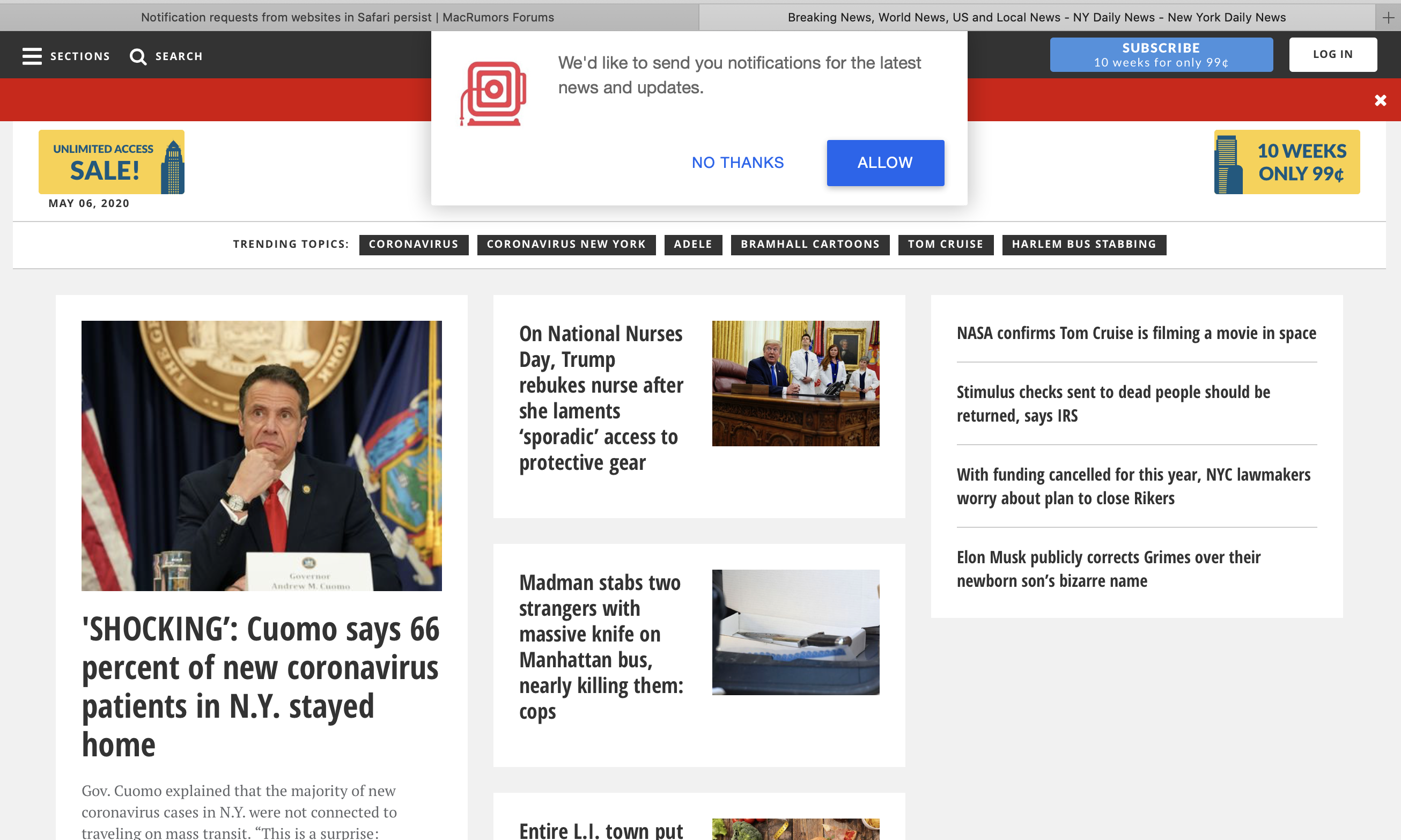Decline notifications with No Thanks
This screenshot has width=1401, height=840.
pyautogui.click(x=738, y=163)
